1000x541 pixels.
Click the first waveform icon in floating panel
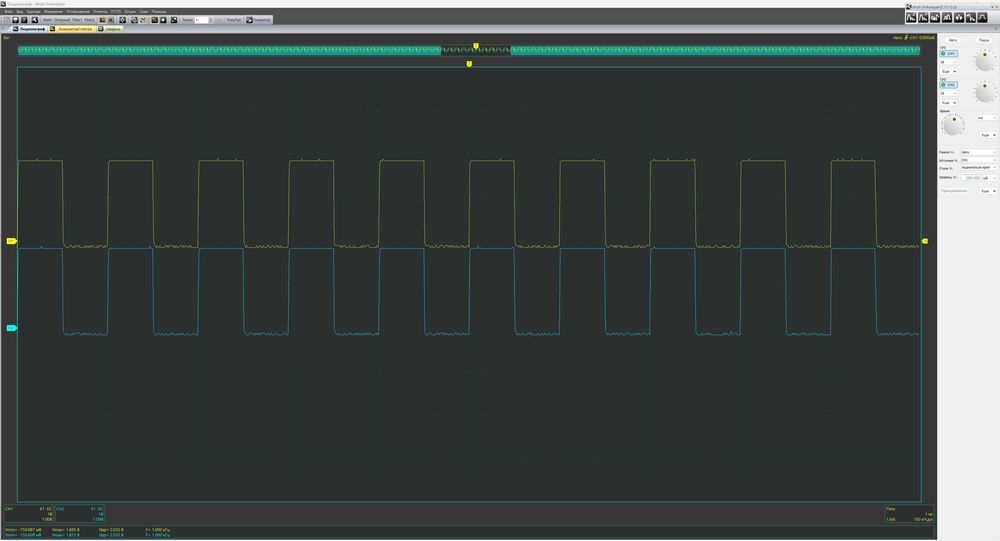tap(911, 17)
